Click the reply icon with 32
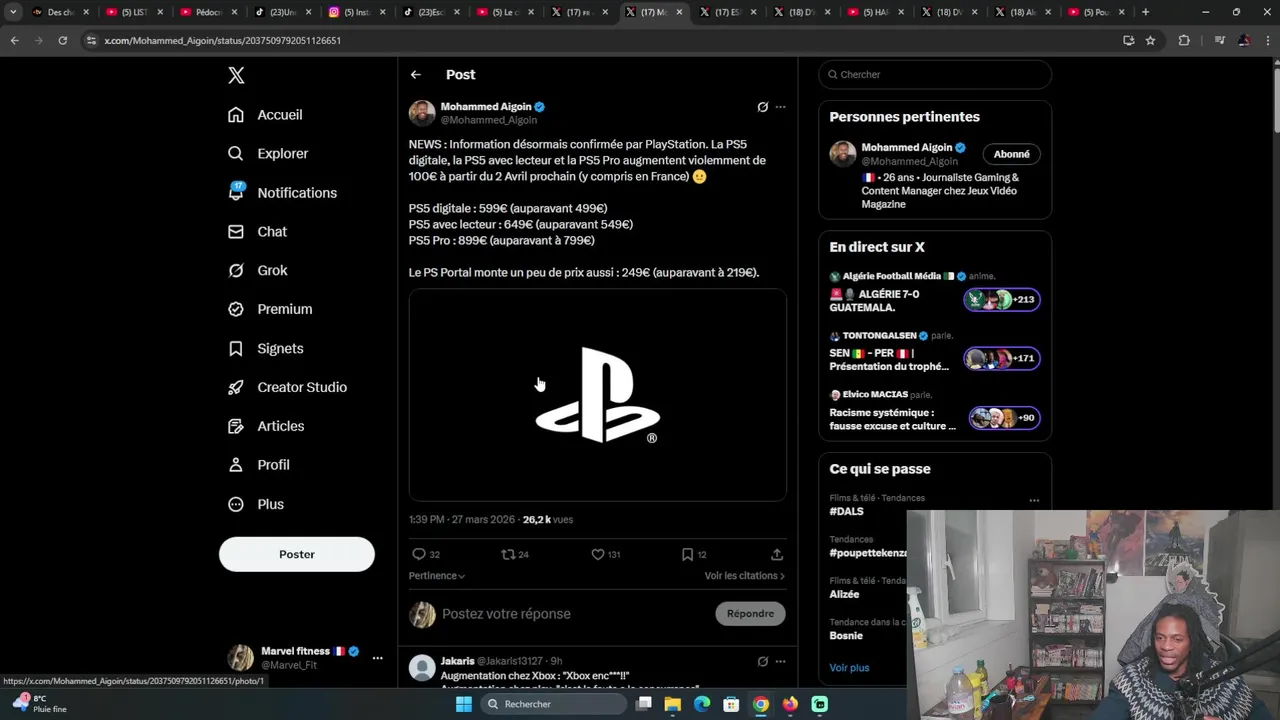 (x=426, y=554)
